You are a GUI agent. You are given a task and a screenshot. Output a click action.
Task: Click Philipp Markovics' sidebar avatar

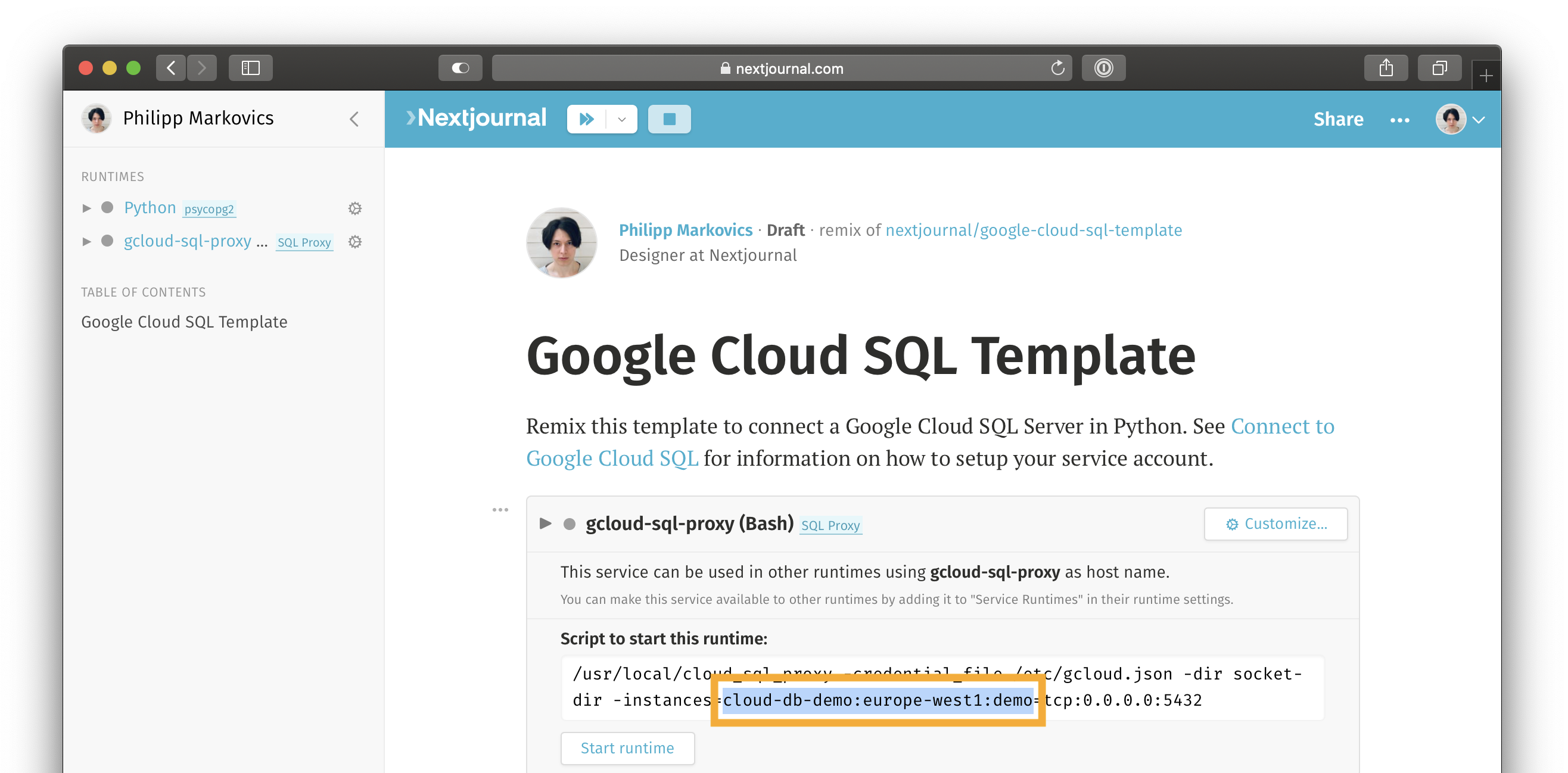[96, 118]
